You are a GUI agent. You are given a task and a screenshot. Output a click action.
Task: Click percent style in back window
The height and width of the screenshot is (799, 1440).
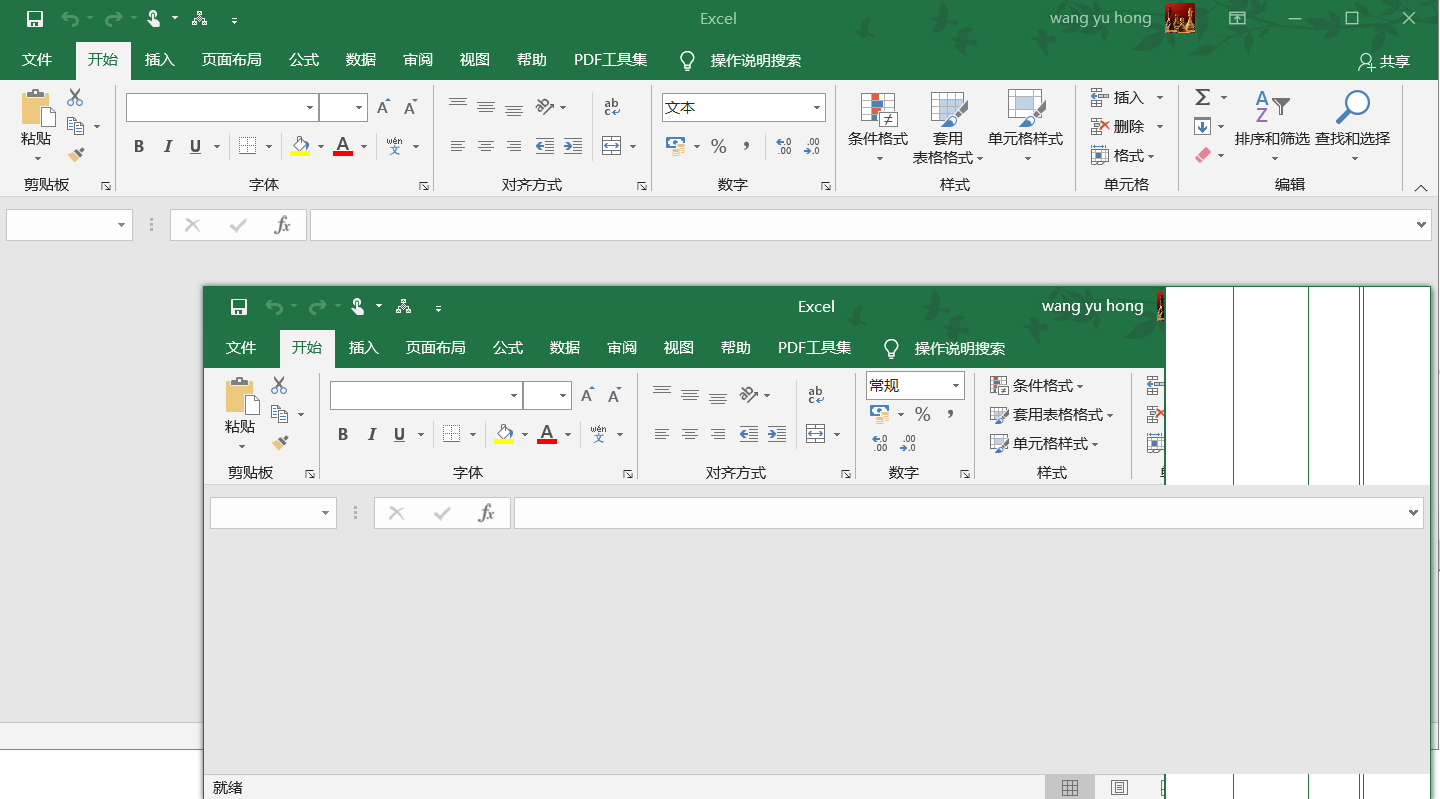click(x=718, y=146)
